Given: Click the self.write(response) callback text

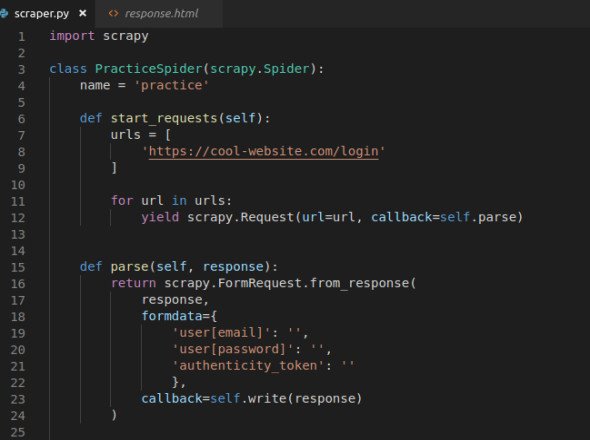Looking at the screenshot, I should 286,398.
